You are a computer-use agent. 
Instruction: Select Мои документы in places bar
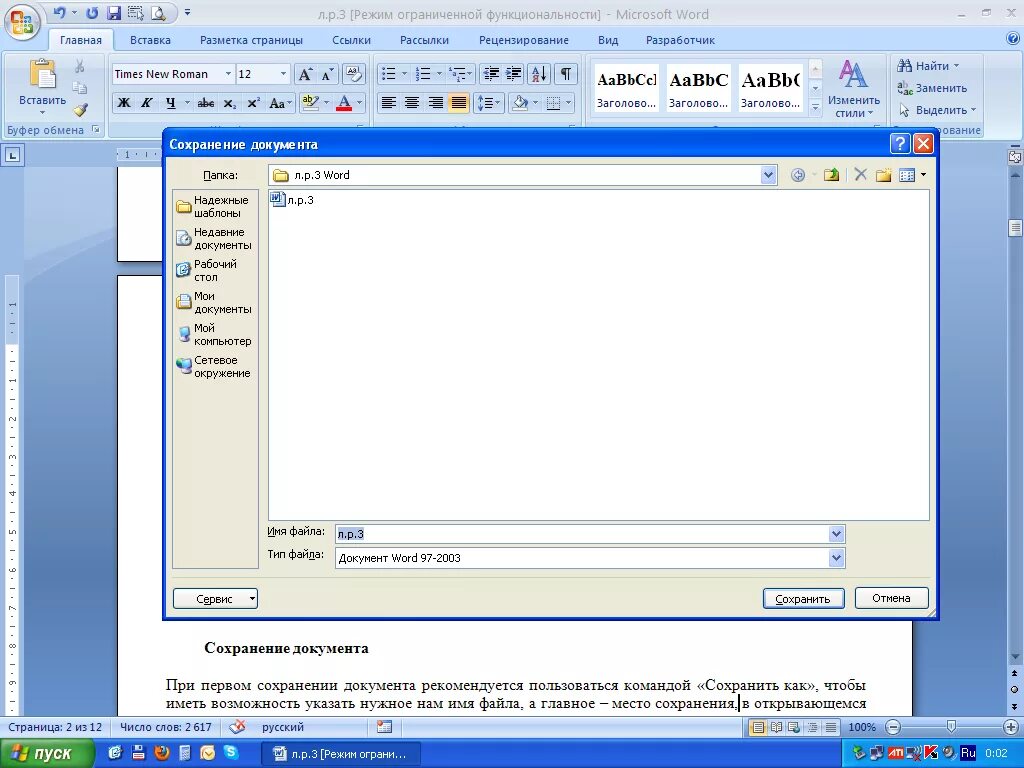point(215,302)
